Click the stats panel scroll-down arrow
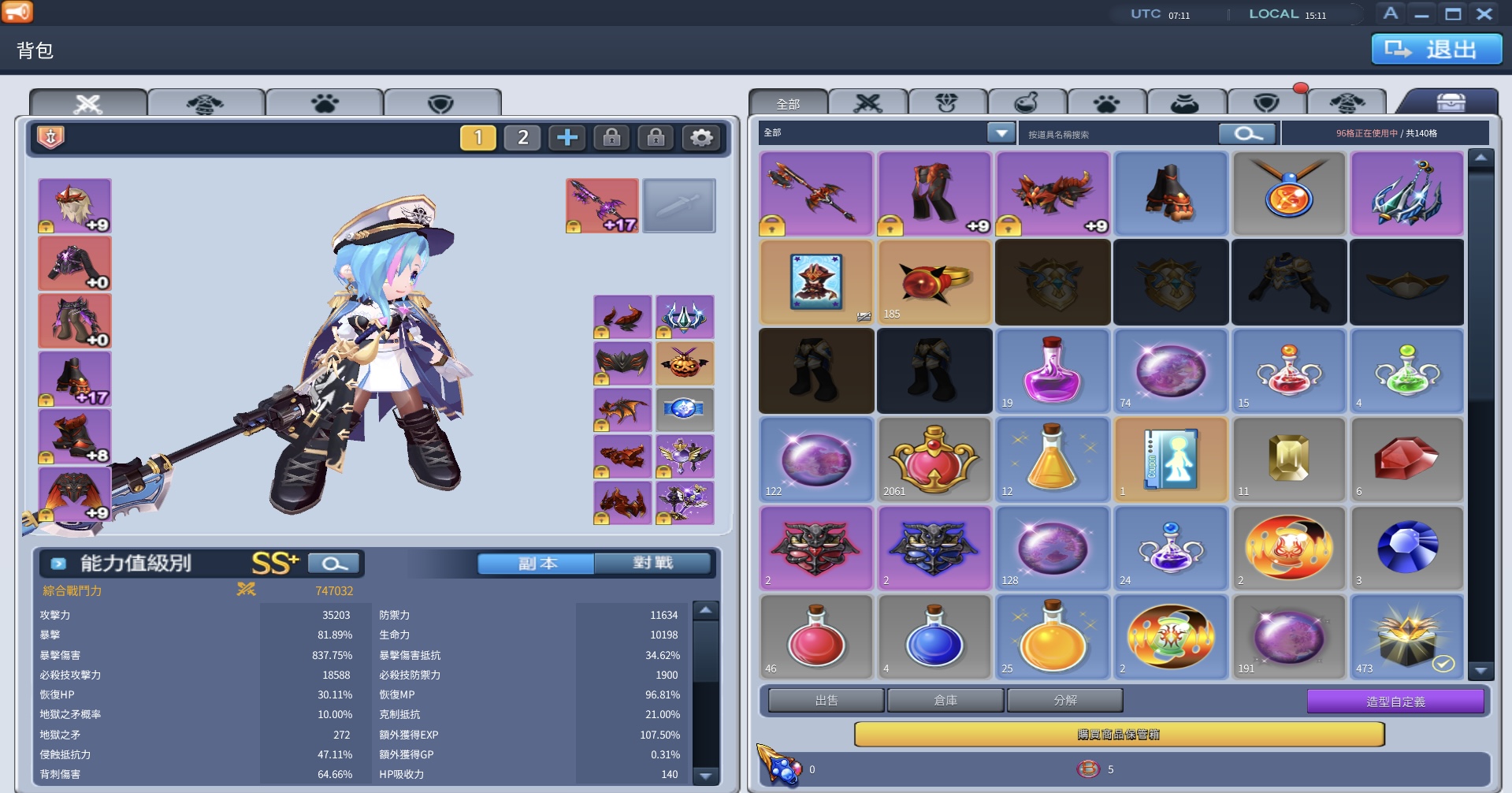 [x=706, y=776]
